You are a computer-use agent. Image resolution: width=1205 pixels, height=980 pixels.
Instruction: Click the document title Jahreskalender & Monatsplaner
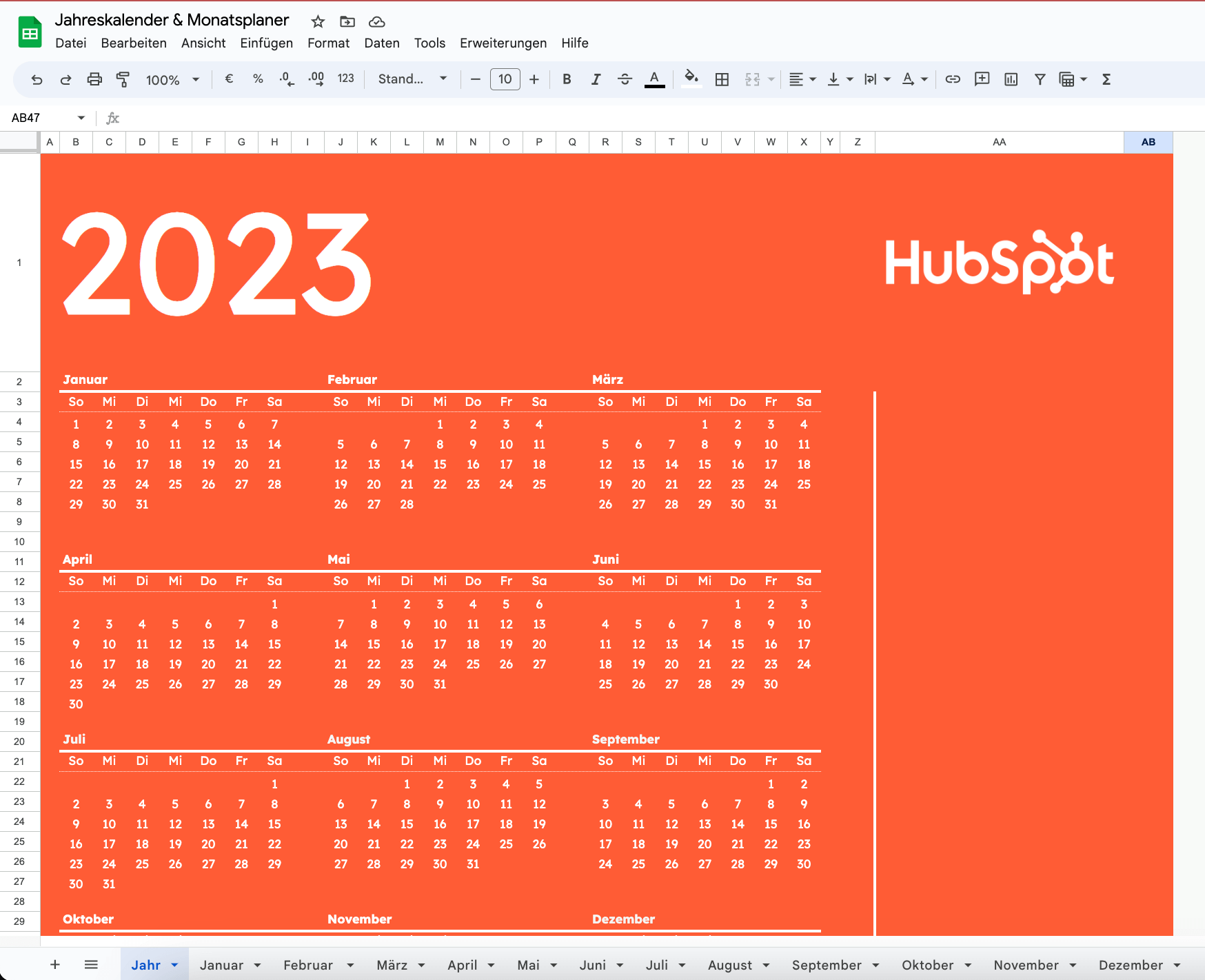pos(172,20)
